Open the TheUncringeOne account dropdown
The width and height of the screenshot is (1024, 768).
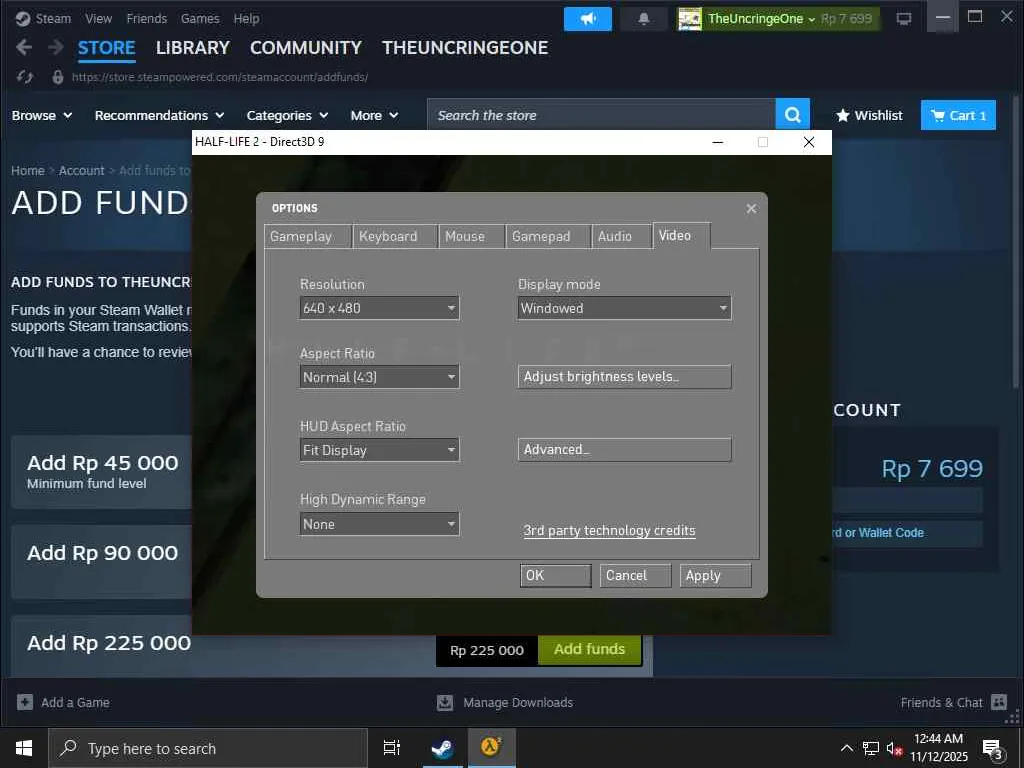pos(761,19)
